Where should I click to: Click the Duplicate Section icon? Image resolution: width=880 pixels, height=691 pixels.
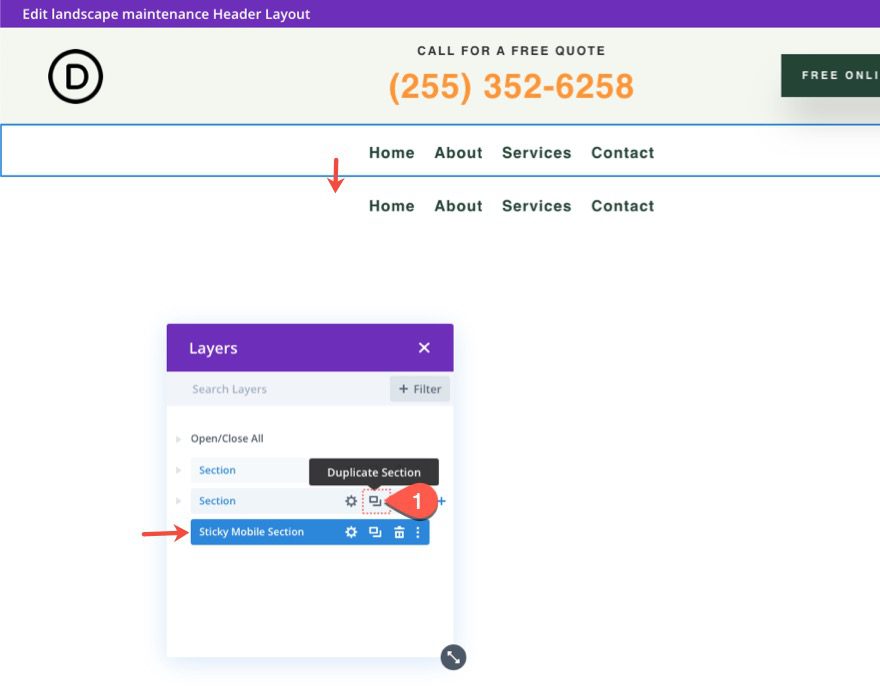[x=374, y=501]
